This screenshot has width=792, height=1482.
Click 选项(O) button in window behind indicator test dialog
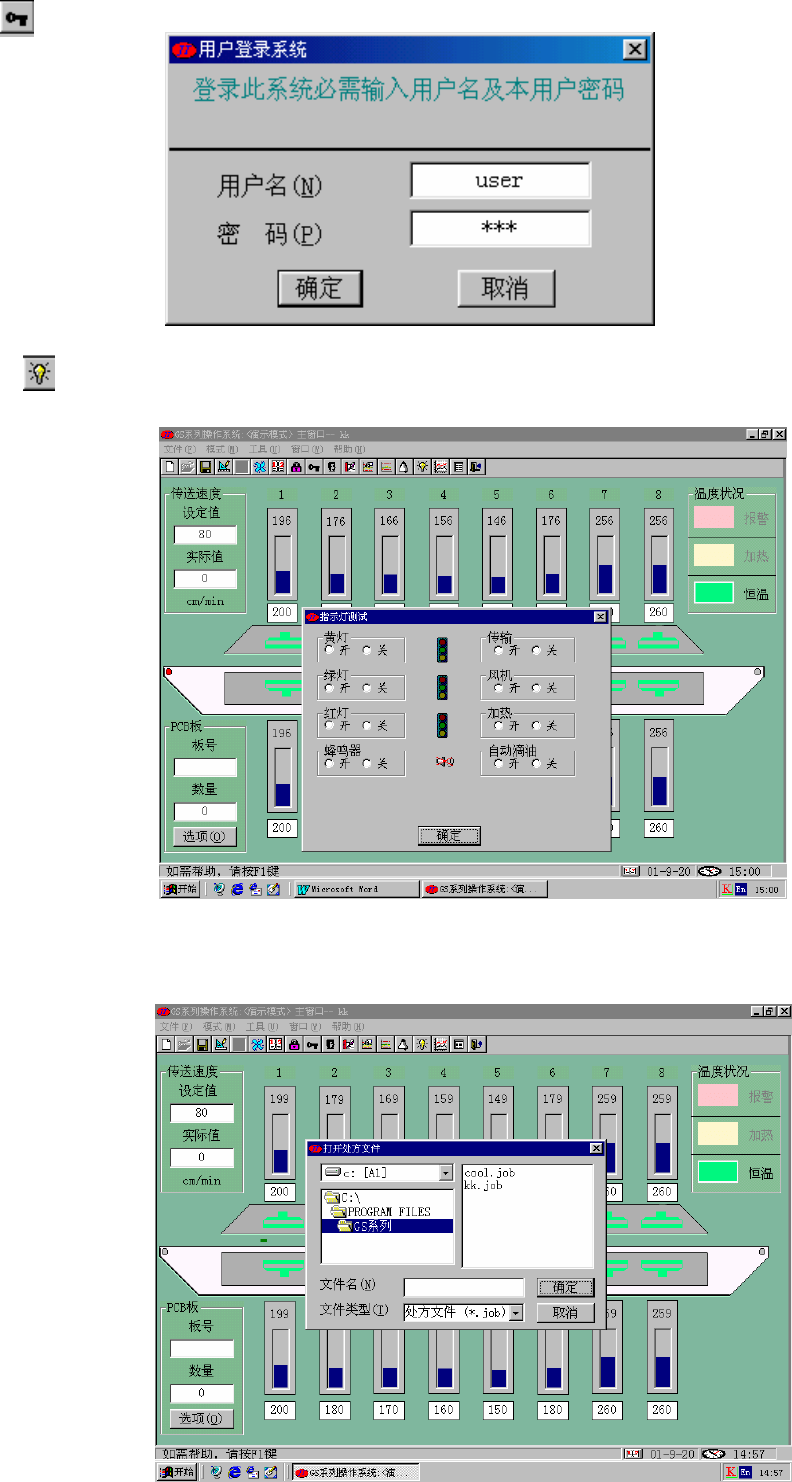205,836
